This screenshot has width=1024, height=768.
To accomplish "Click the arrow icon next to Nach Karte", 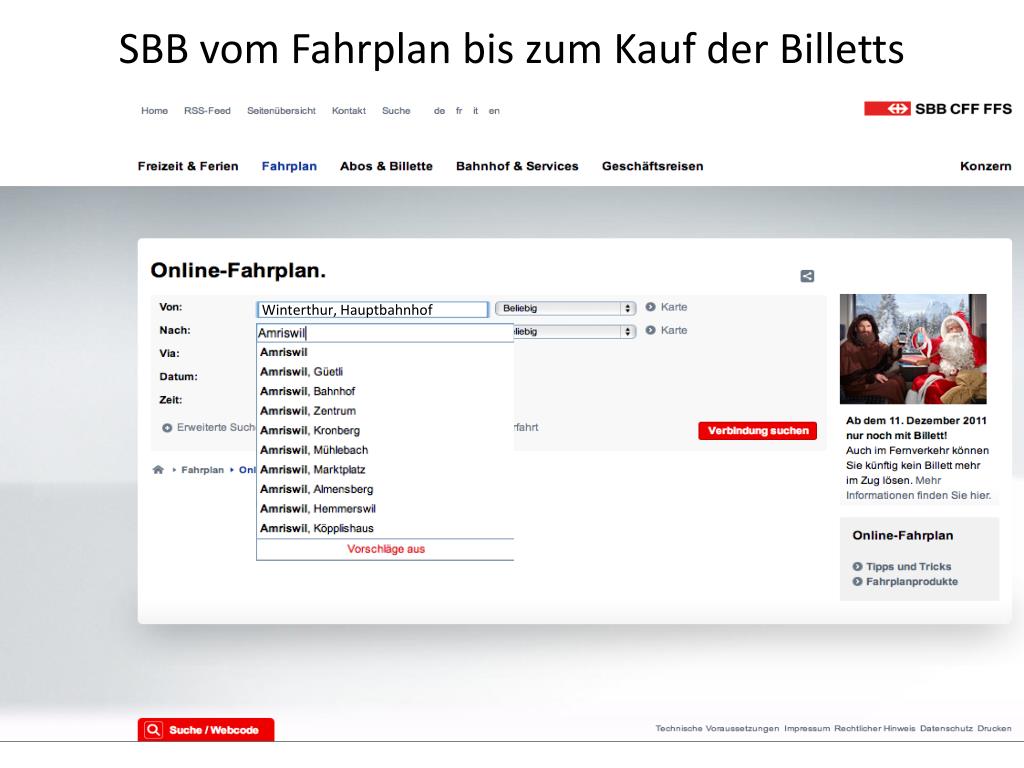I will (650, 330).
